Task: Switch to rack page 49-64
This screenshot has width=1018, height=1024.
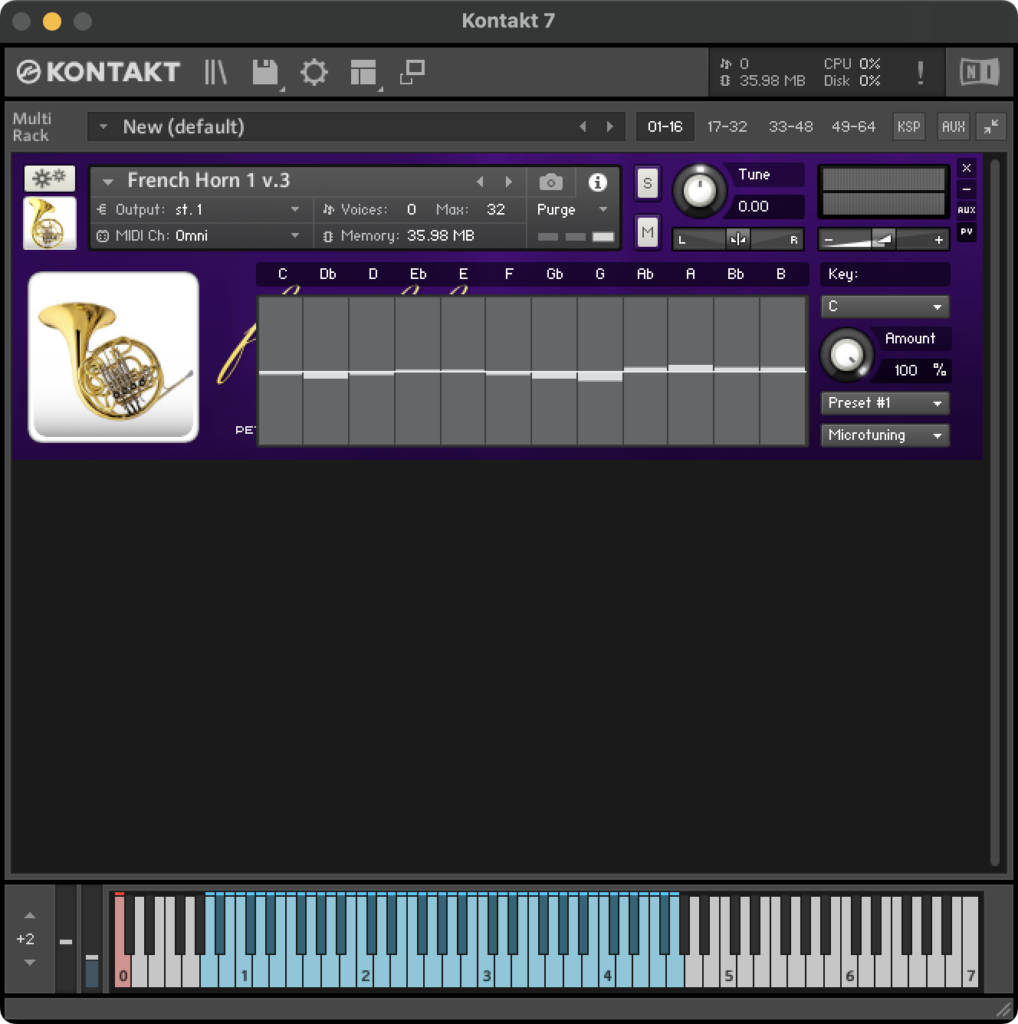Action: [853, 127]
